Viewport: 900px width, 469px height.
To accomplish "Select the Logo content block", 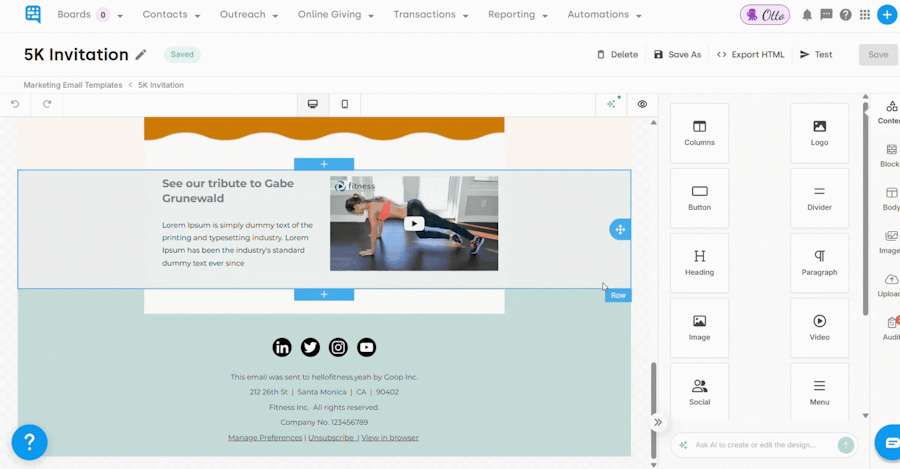I will click(819, 133).
